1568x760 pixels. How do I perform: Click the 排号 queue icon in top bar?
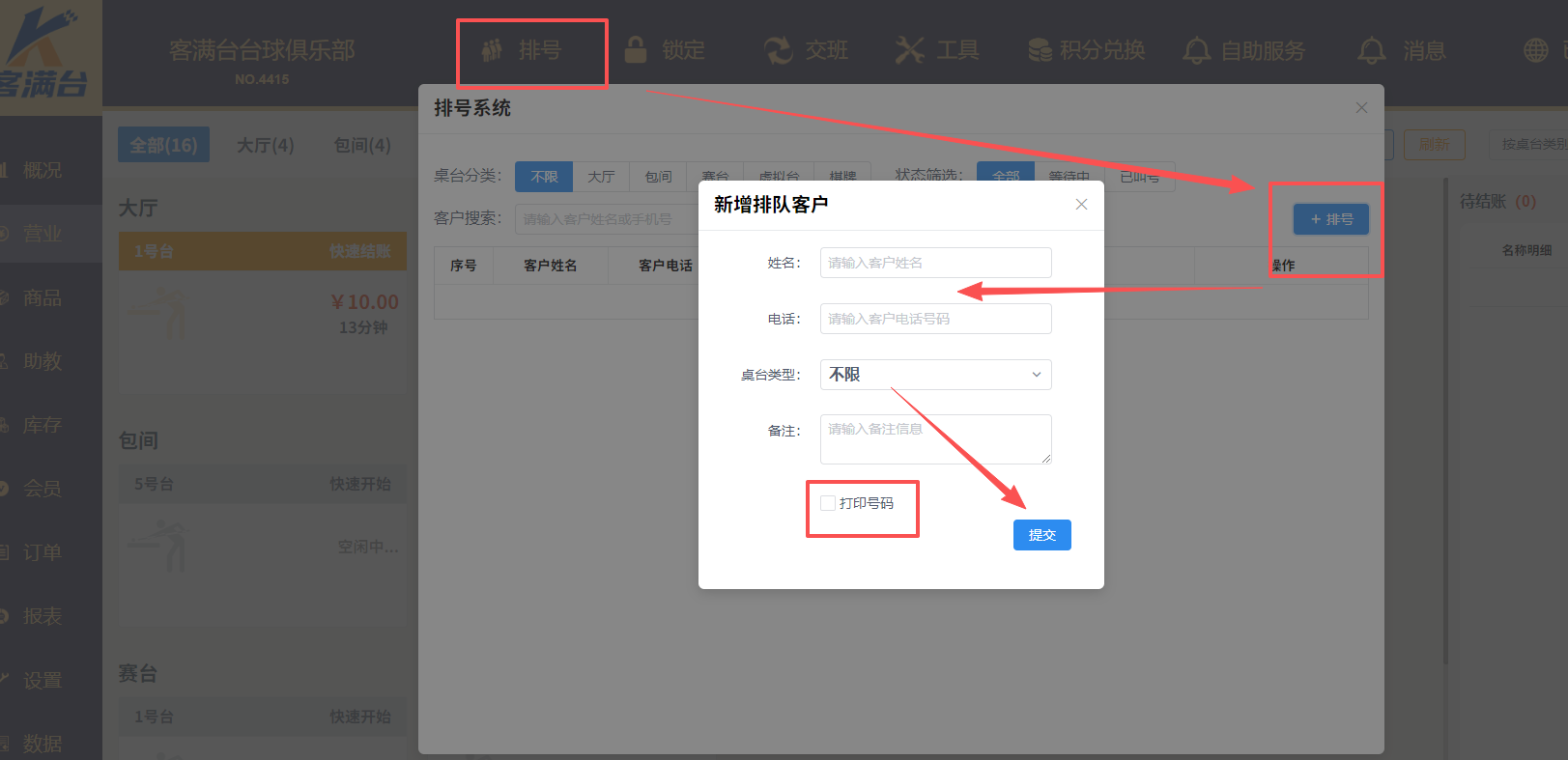point(493,50)
